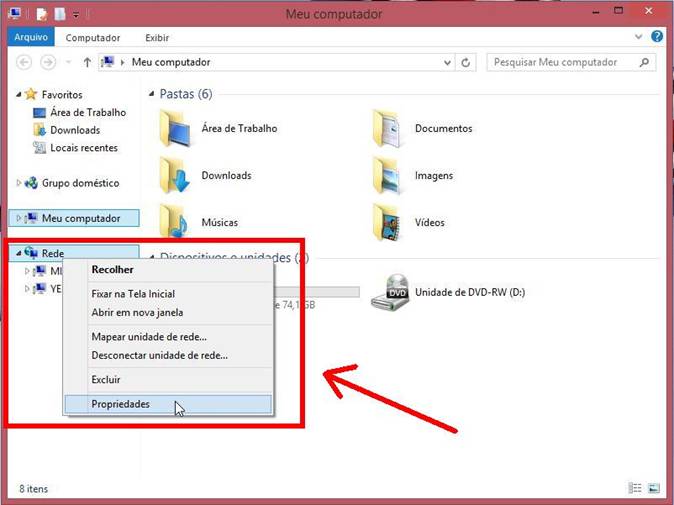Click the up-arrow navigation button
This screenshot has width=674, height=505.
pyautogui.click(x=87, y=62)
